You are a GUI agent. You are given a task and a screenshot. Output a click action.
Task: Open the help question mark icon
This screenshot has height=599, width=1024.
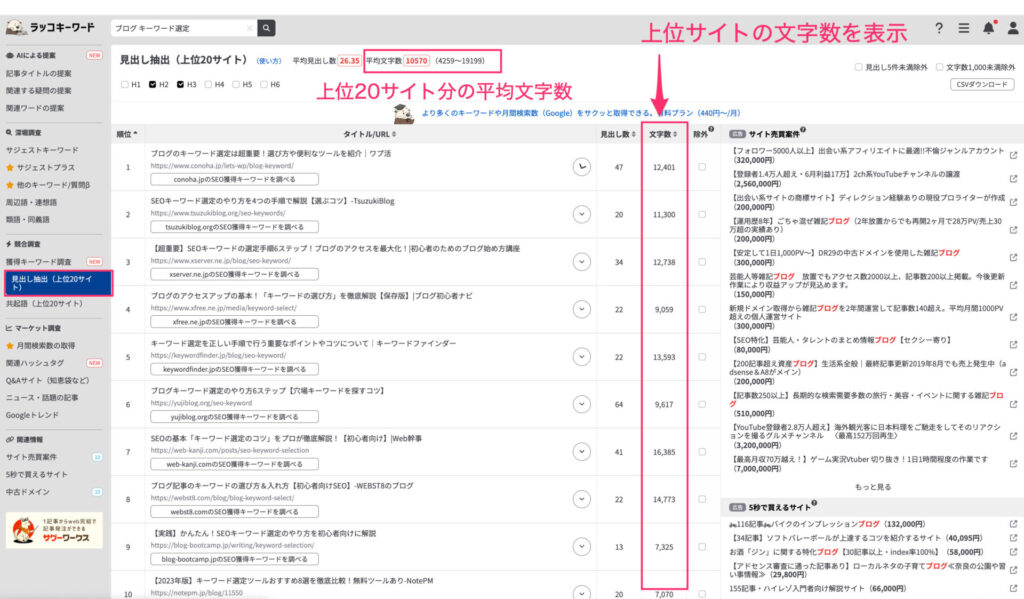click(938, 28)
